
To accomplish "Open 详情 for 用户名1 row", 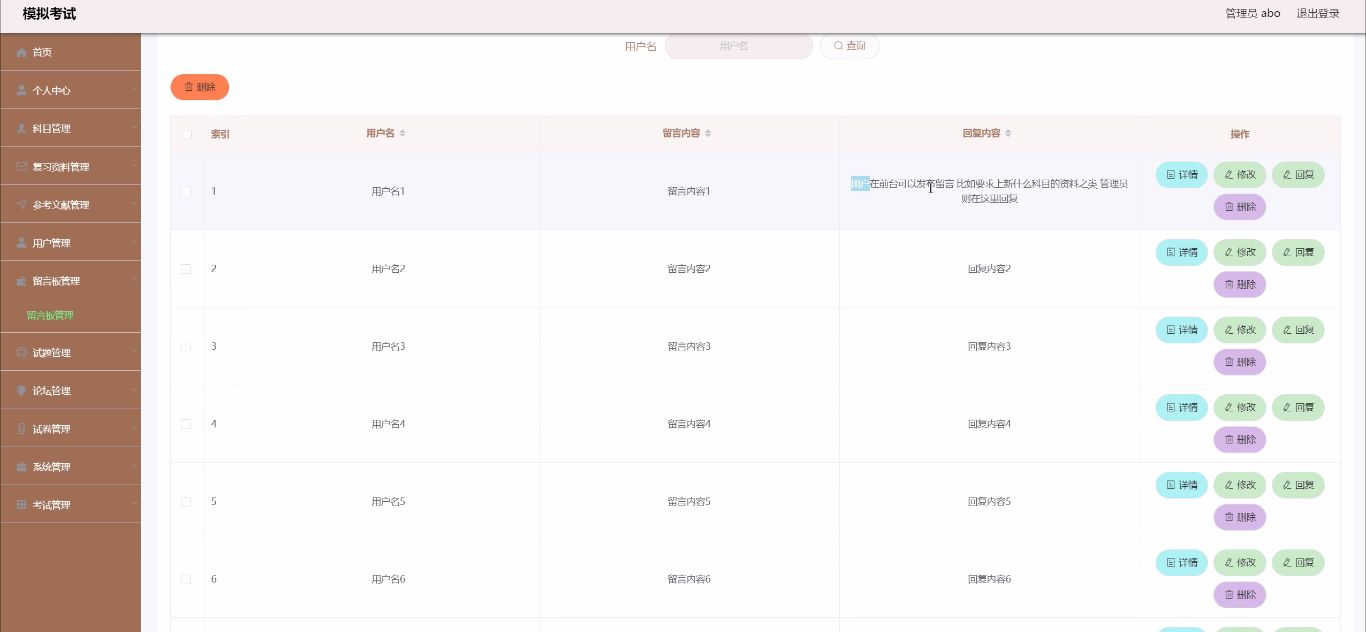I will tap(1182, 175).
